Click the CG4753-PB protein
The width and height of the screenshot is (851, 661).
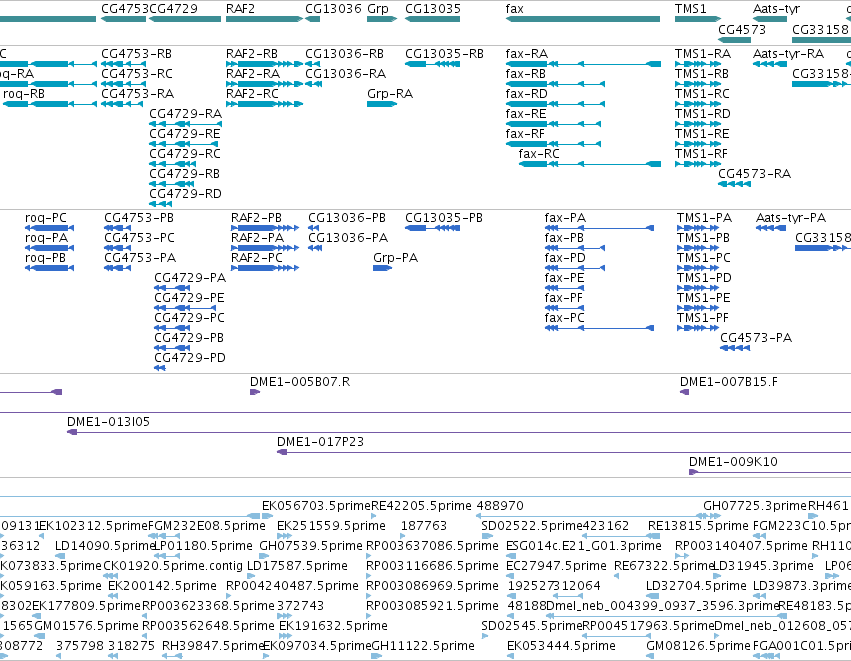coord(139,218)
